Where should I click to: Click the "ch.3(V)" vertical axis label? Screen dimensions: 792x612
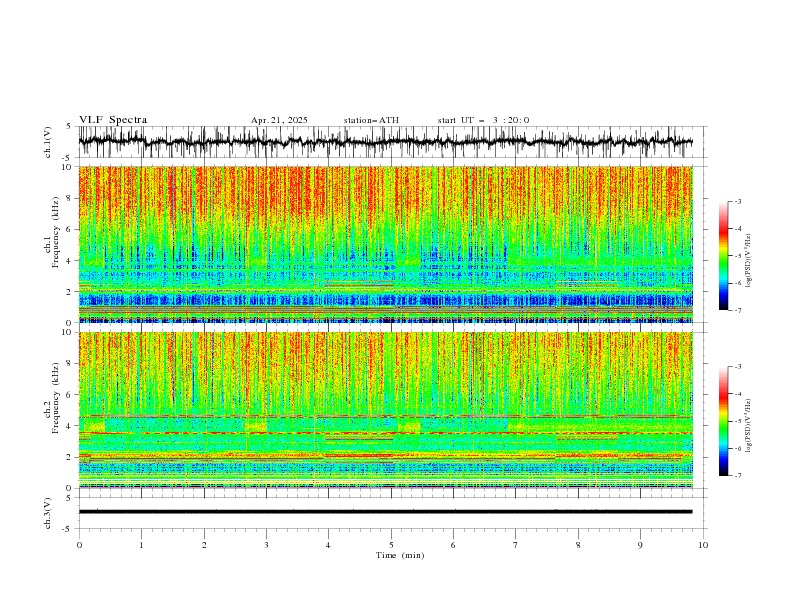(x=48, y=513)
